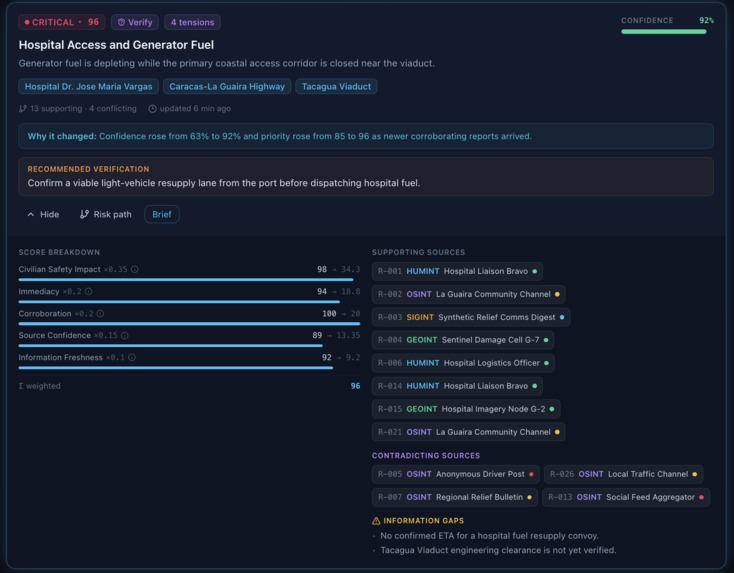This screenshot has height=573, width=734.
Task: Click the branch icon on Risk path
Action: (x=84, y=214)
